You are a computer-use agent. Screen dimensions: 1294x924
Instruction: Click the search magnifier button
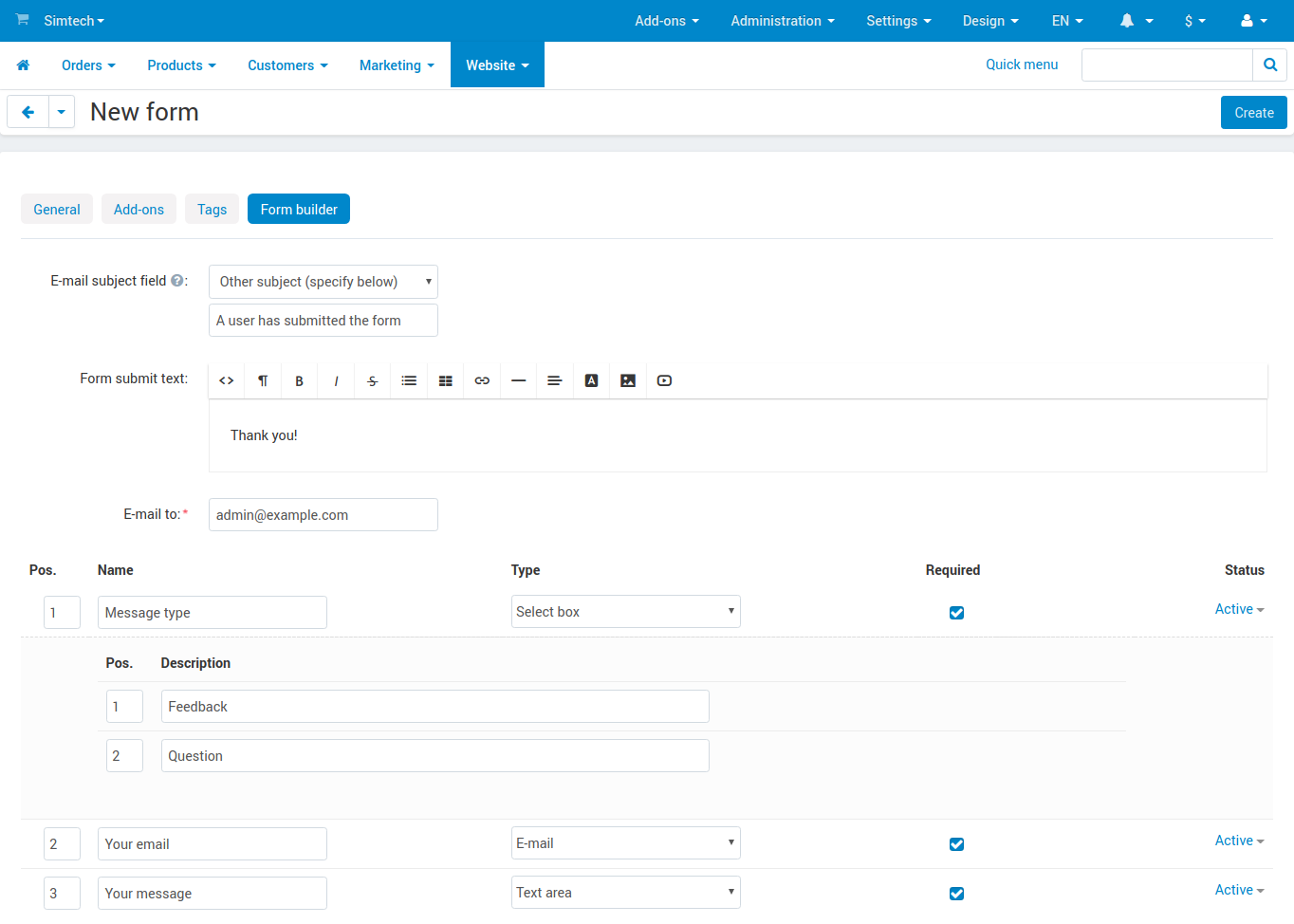[1270, 65]
